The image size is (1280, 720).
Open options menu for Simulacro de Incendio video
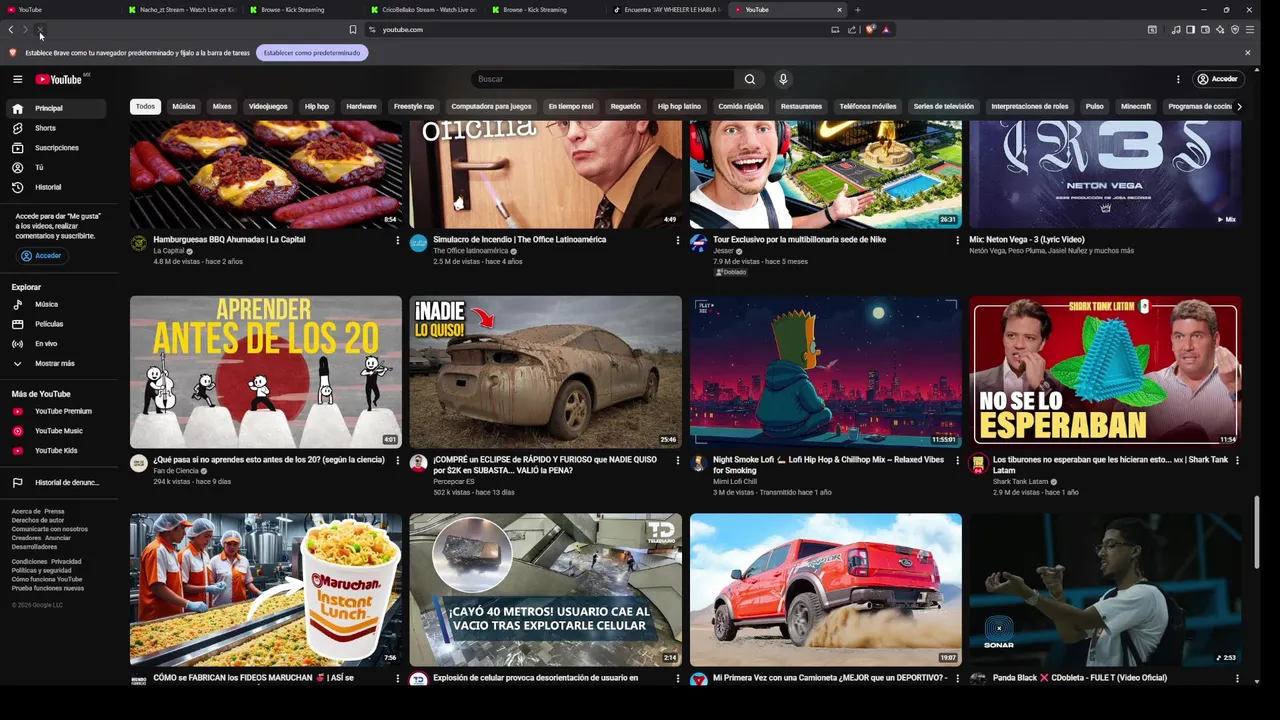click(677, 240)
